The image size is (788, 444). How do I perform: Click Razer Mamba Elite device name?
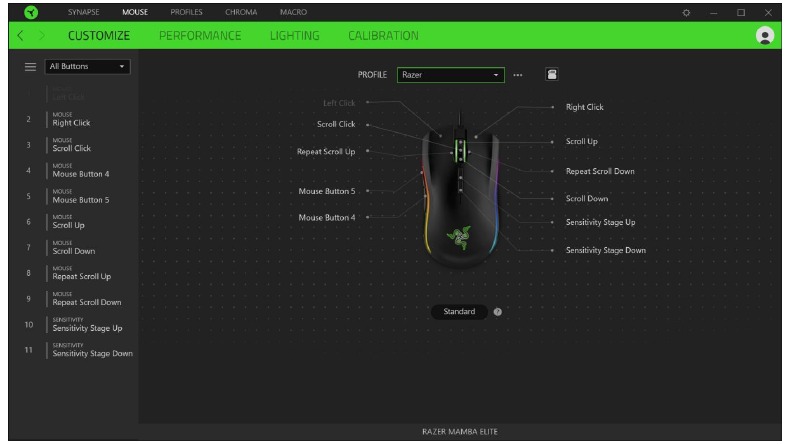tap(460, 431)
